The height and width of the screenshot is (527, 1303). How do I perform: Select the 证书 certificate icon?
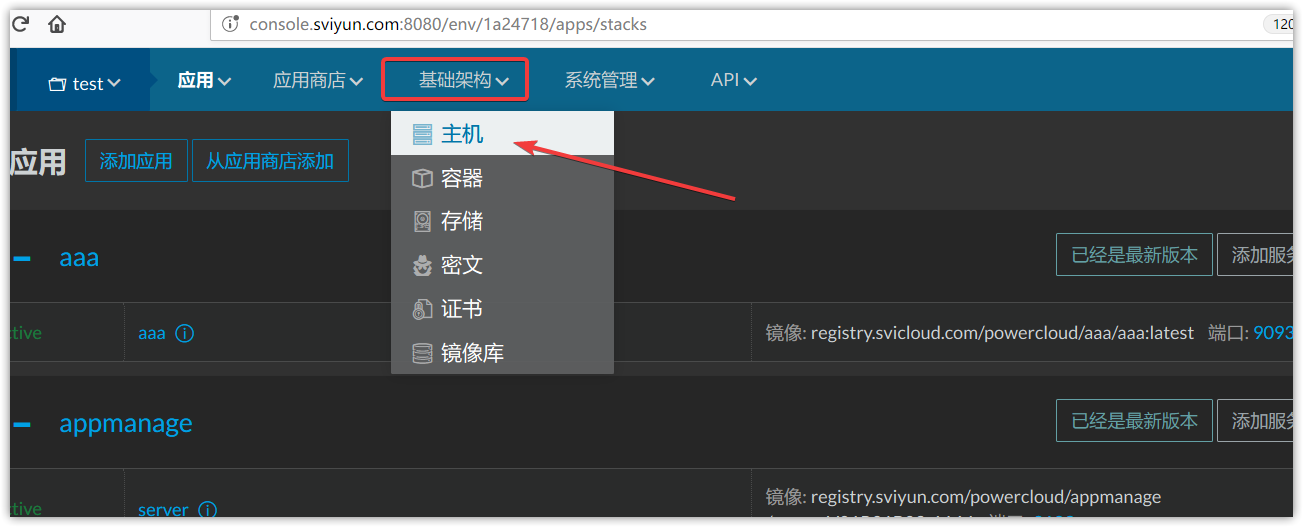coord(422,309)
